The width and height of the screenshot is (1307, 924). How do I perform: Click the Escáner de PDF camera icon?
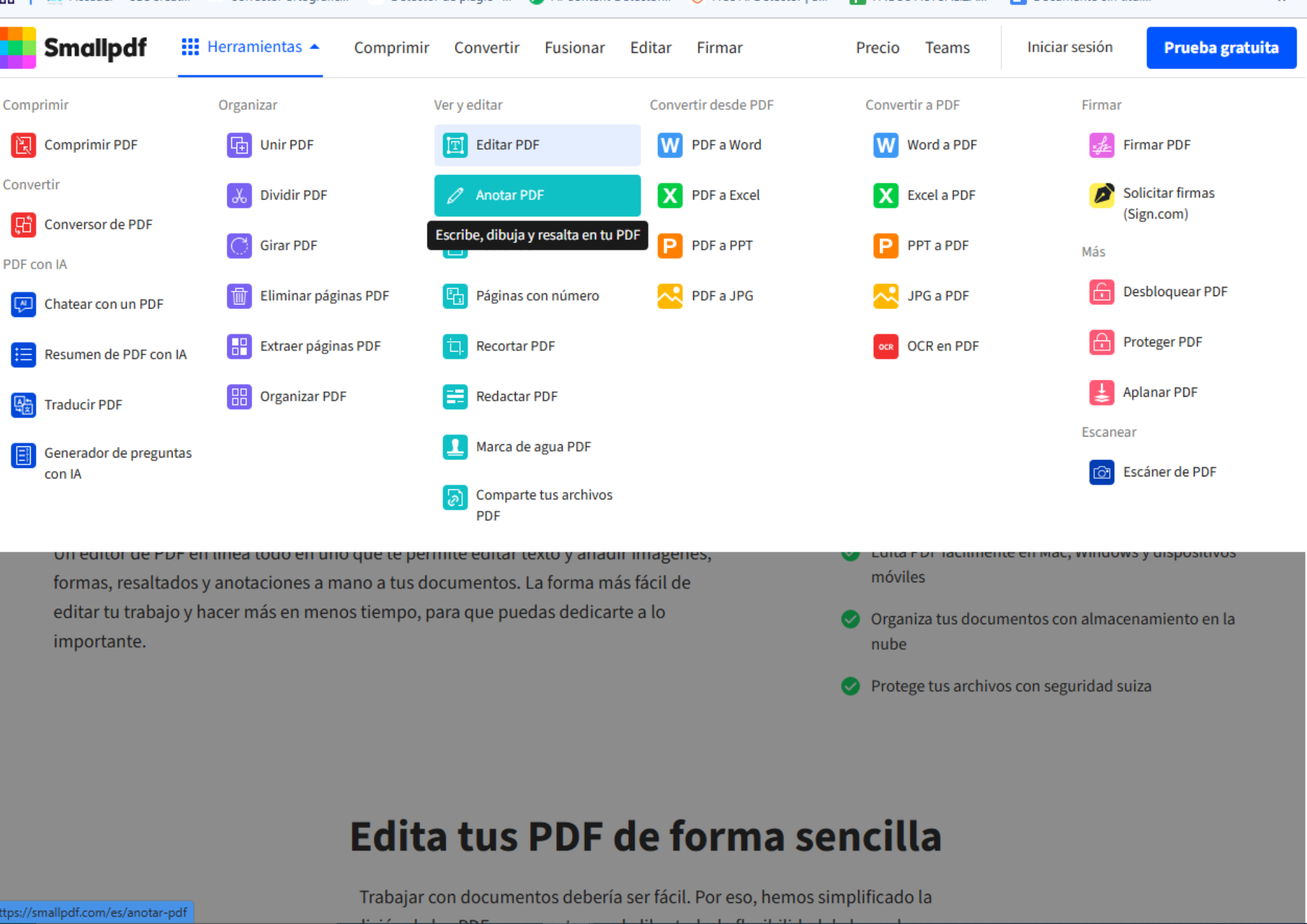1102,472
